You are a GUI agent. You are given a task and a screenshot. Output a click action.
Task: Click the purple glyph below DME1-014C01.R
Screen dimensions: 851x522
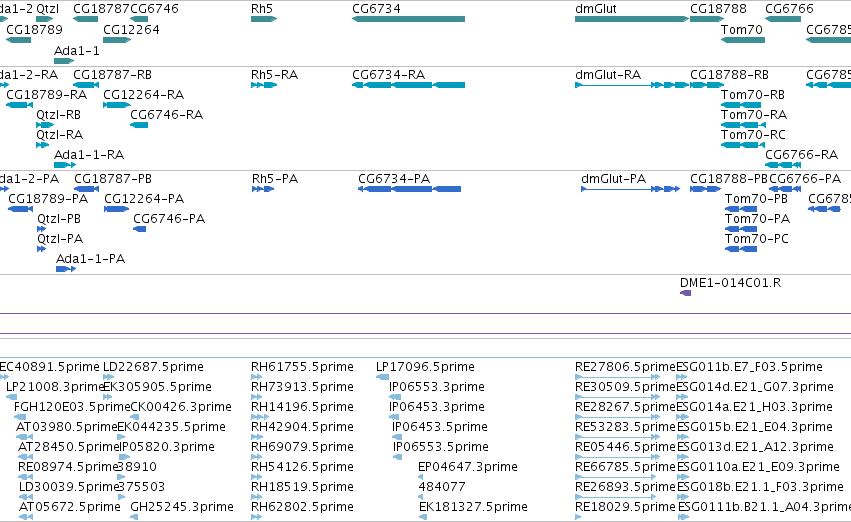click(685, 294)
